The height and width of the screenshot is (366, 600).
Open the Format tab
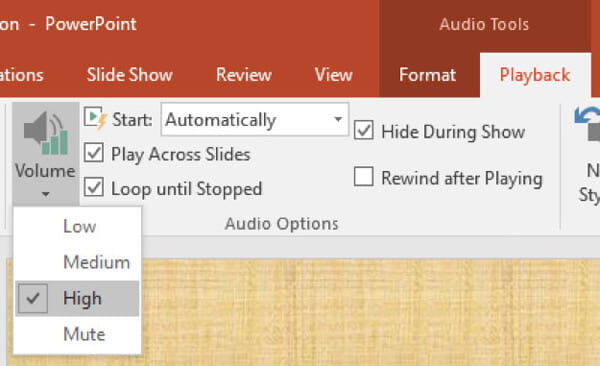[427, 75]
